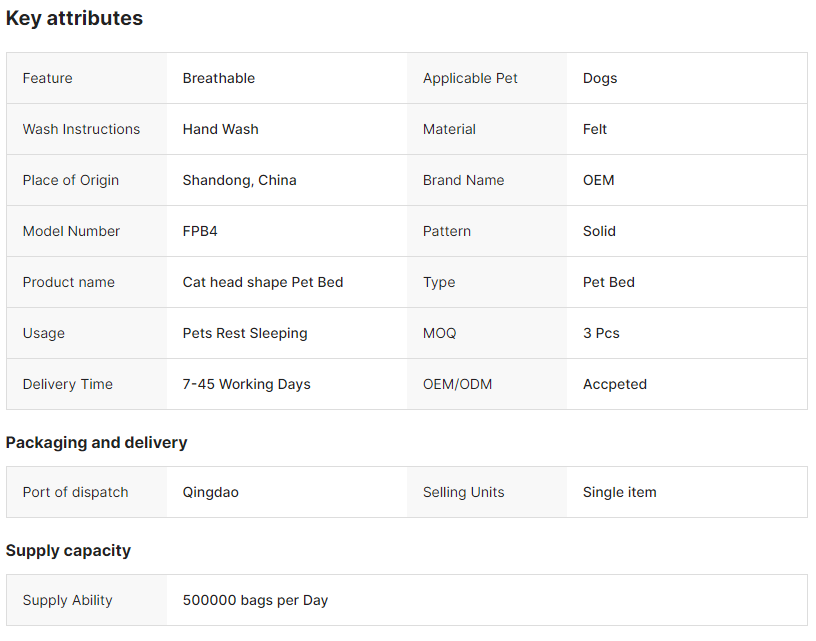816x641 pixels.
Task: Click the Dogs applicable pet value
Action: click(x=600, y=78)
